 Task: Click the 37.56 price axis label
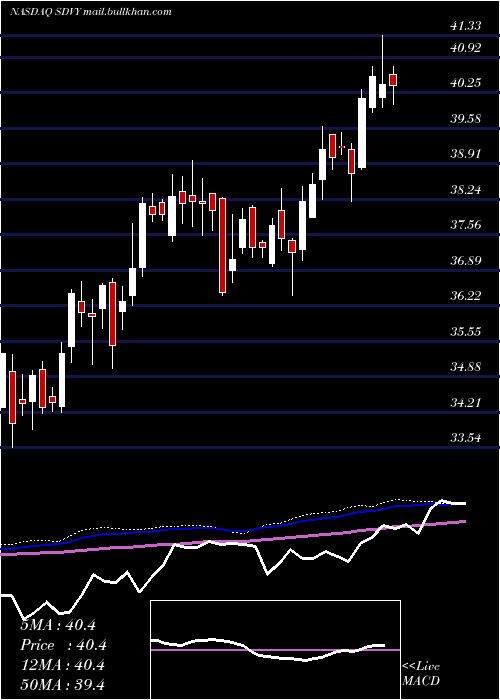[x=466, y=225]
